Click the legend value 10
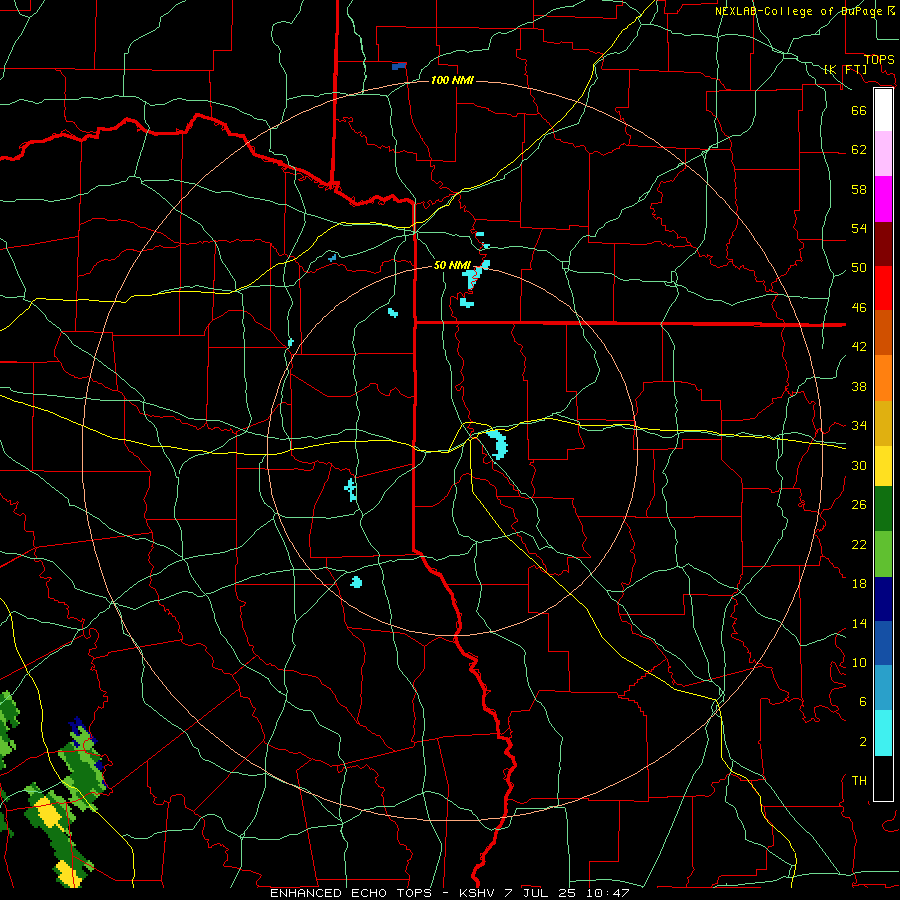This screenshot has width=900, height=900. tap(859, 662)
